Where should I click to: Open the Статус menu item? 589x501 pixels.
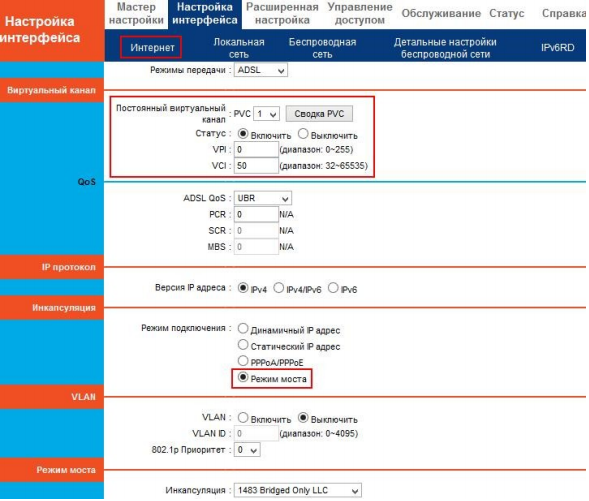pos(506,13)
